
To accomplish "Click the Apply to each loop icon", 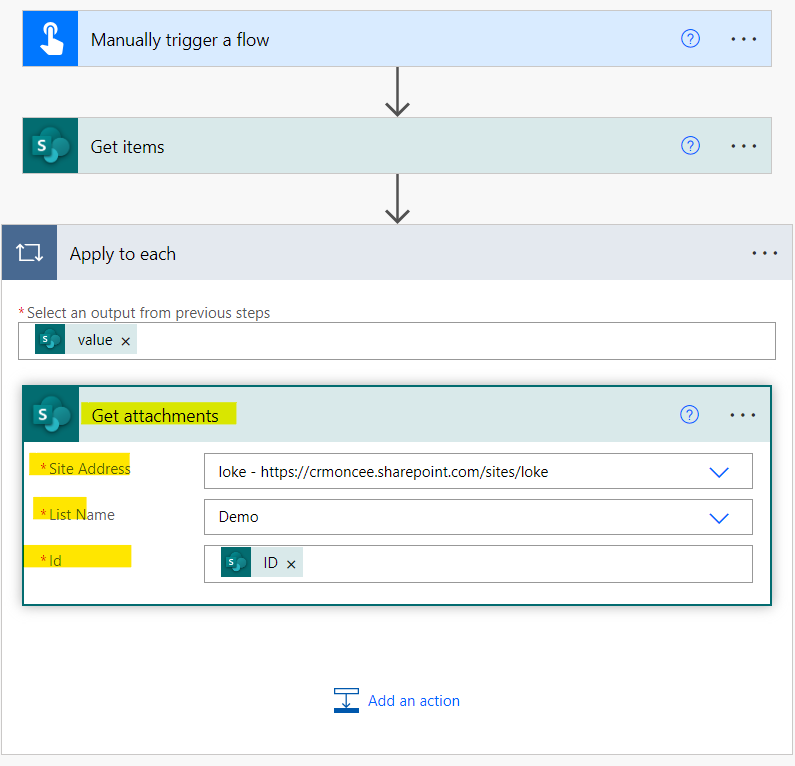I will pyautogui.click(x=29, y=252).
